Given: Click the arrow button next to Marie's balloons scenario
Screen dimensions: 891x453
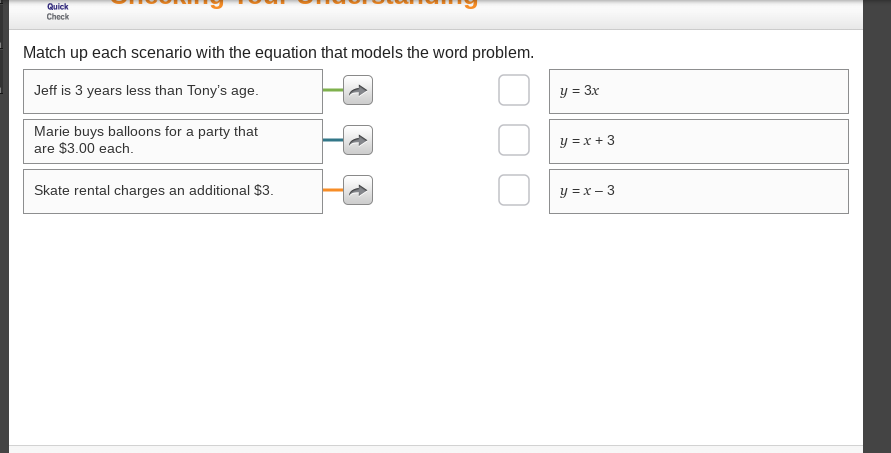Looking at the screenshot, I should pyautogui.click(x=358, y=140).
